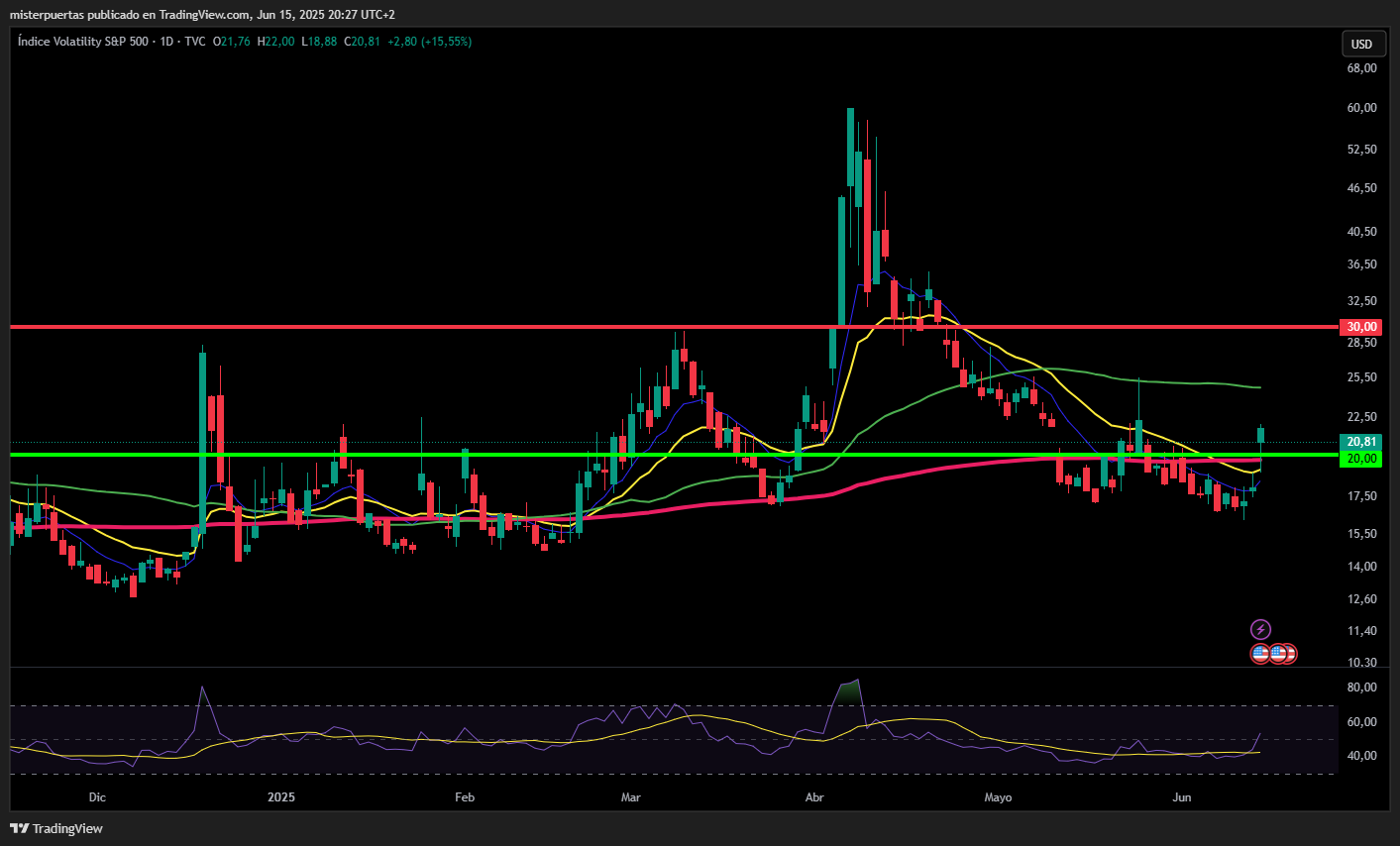Click the Dic label on the time axis
The image size is (1400, 846).
(97, 797)
